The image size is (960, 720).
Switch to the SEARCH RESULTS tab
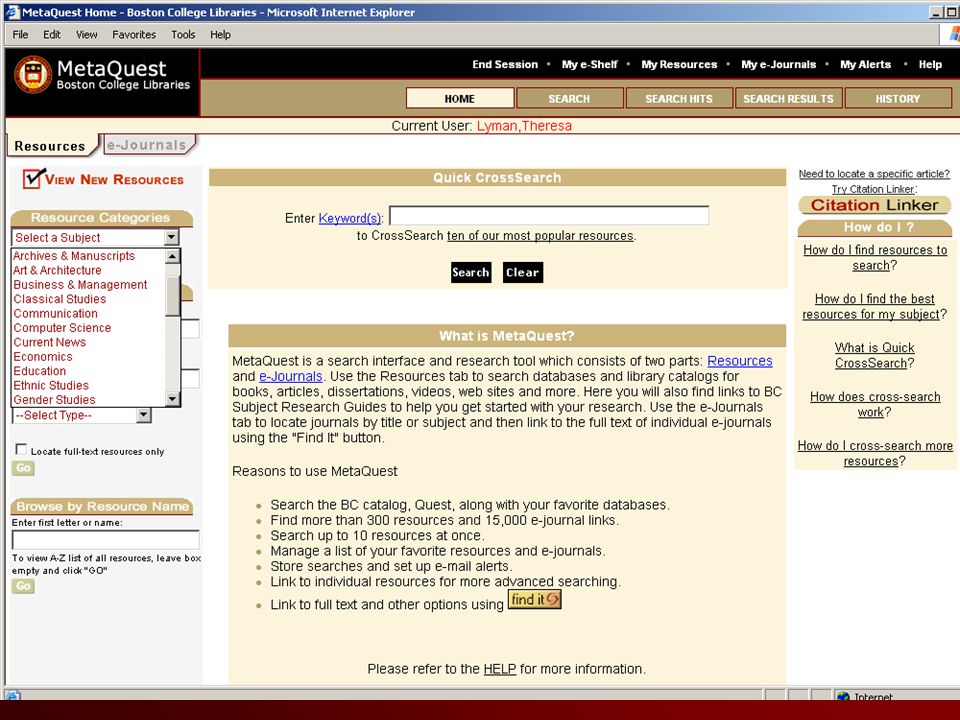pos(789,99)
